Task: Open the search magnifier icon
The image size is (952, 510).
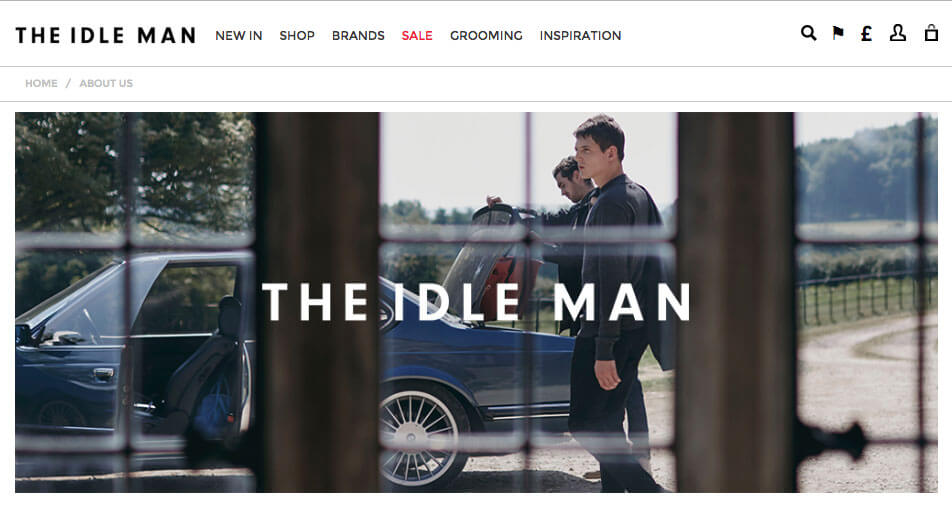Action: point(808,33)
